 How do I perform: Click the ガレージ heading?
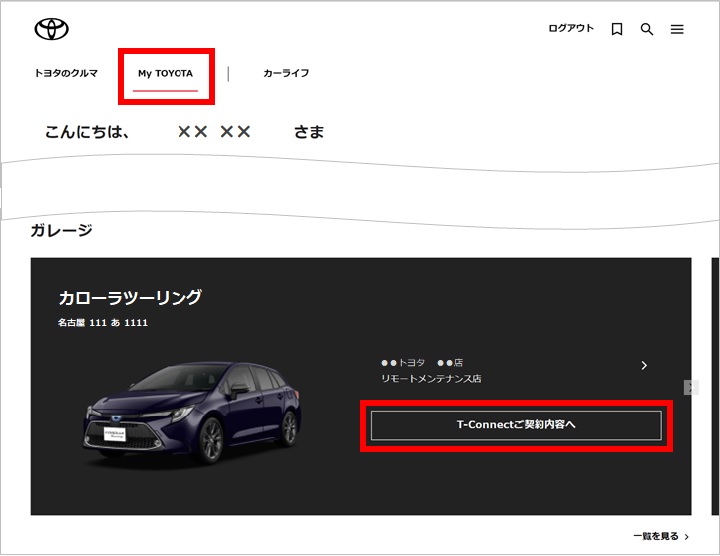(62, 230)
